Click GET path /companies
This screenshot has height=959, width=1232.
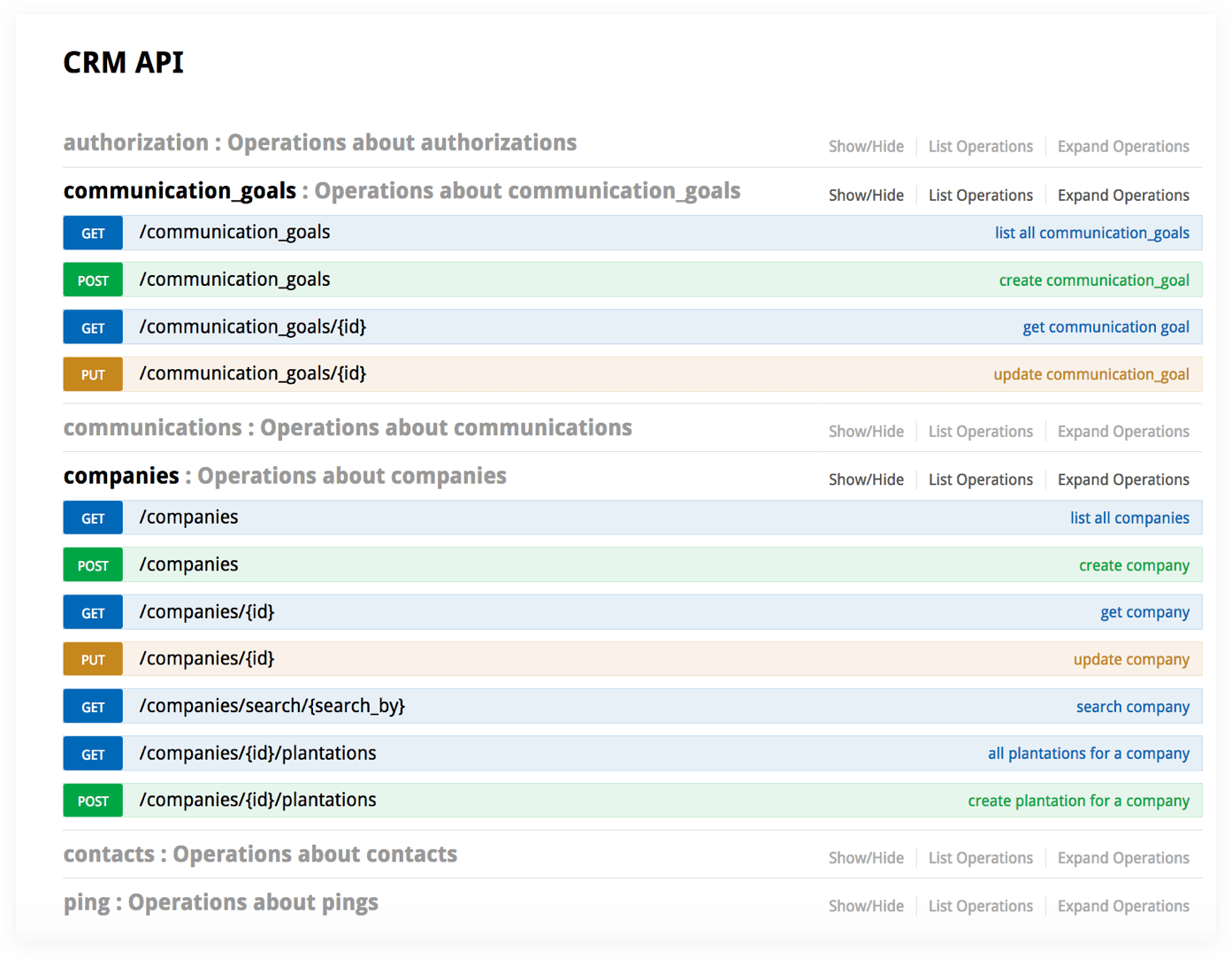(188, 518)
